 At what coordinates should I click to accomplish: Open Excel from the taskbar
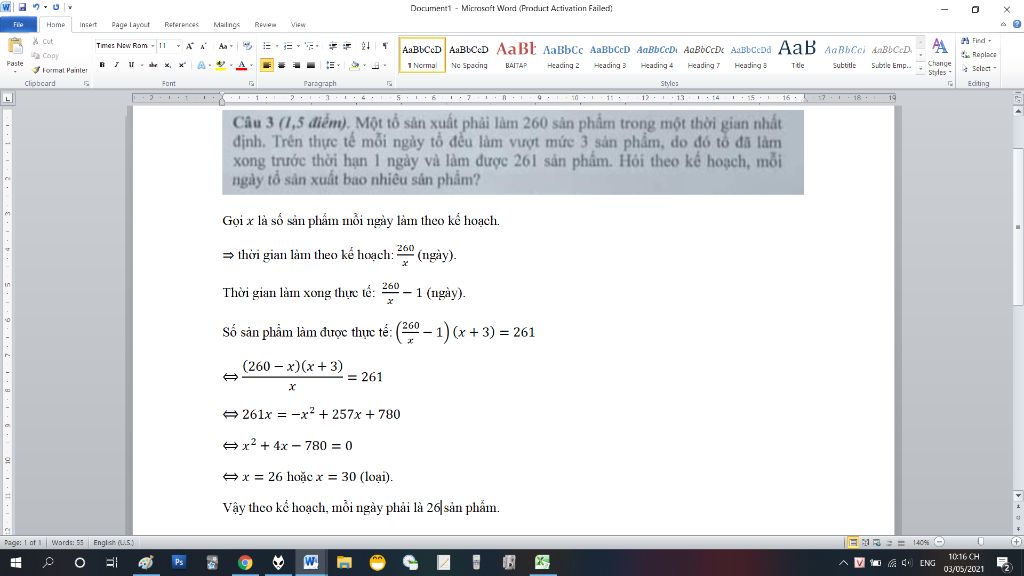tap(542, 562)
